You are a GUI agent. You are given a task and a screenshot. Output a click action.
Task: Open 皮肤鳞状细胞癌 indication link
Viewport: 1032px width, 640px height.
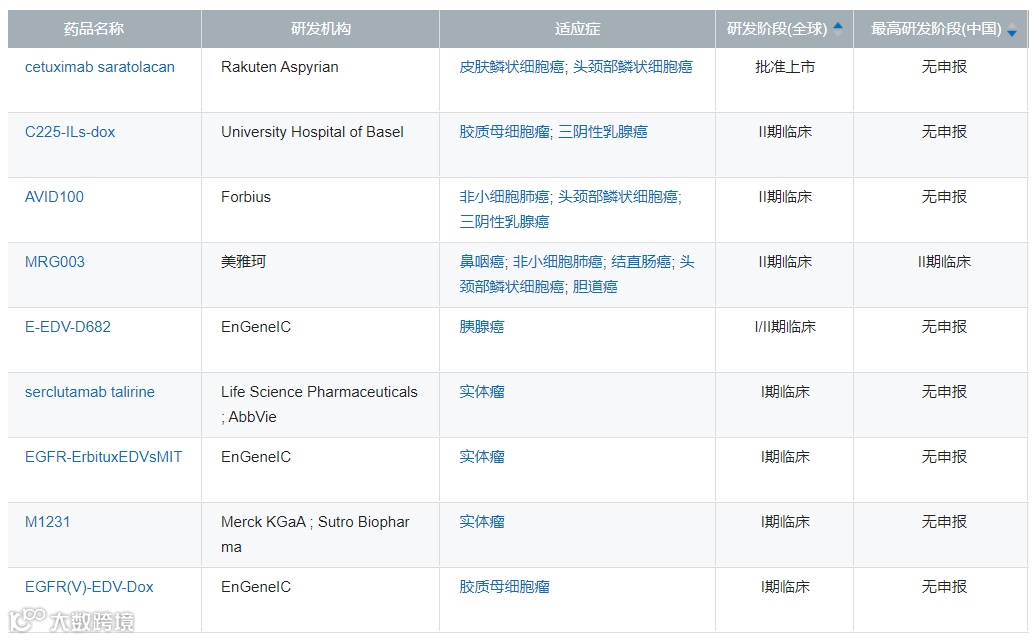click(x=511, y=67)
